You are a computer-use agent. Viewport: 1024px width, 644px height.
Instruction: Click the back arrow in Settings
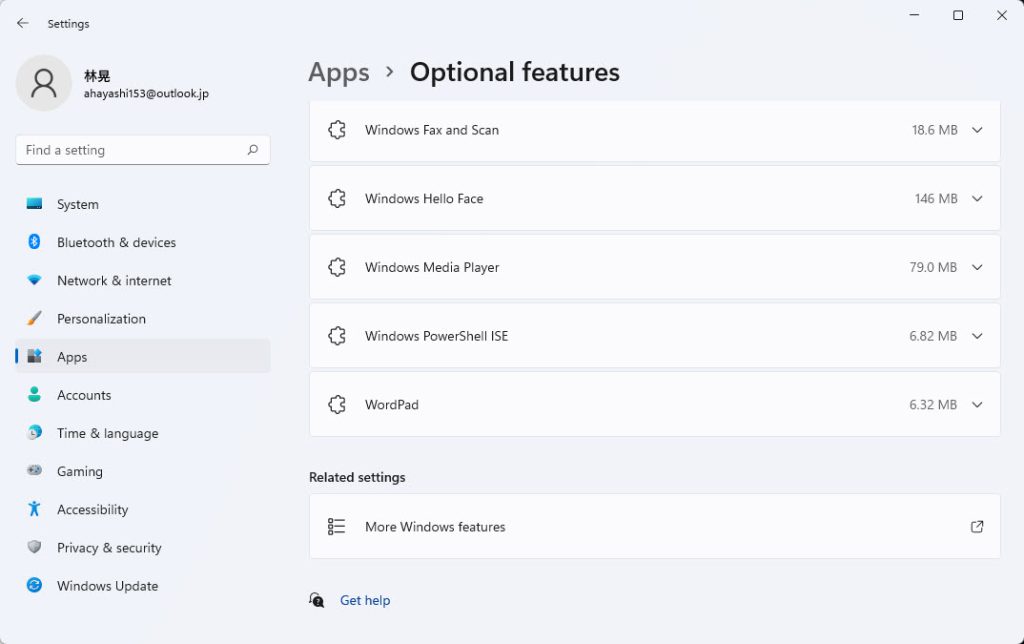point(23,24)
